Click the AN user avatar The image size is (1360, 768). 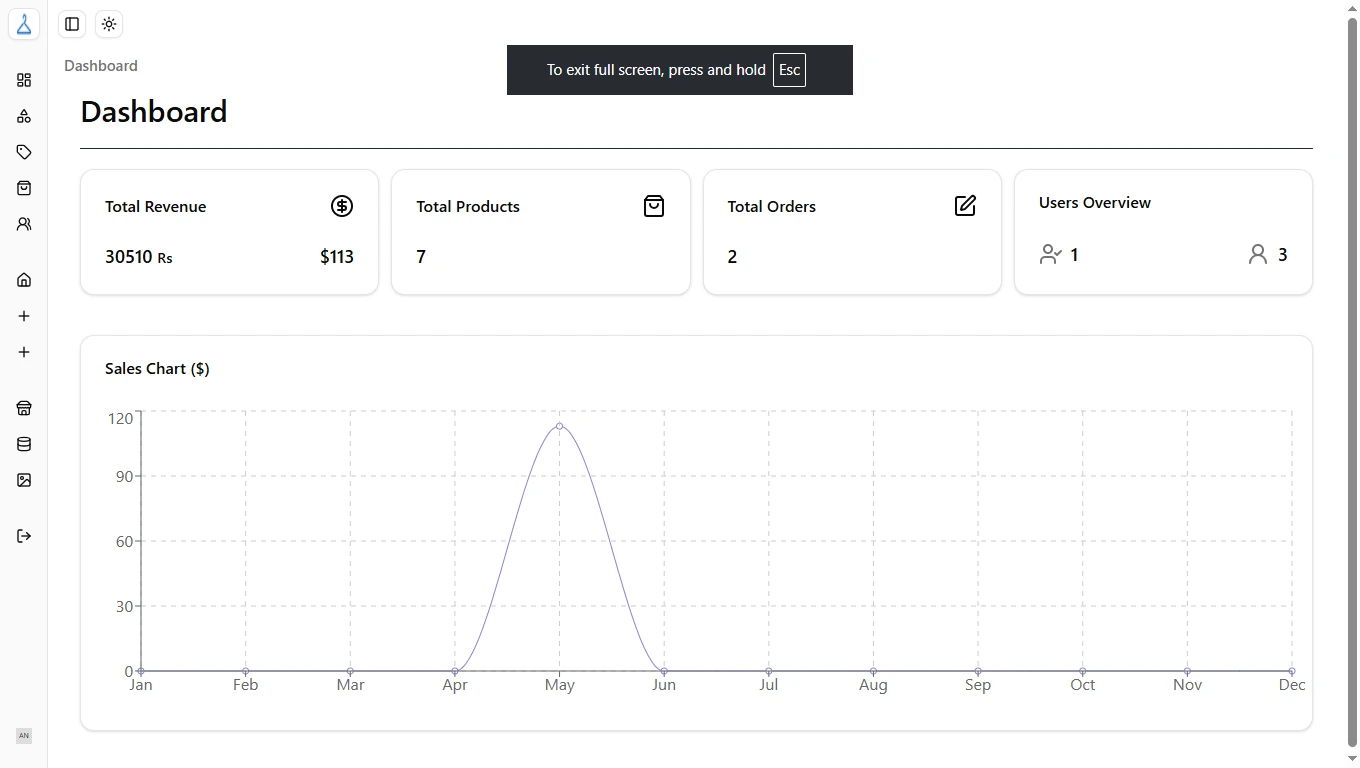pos(24,736)
